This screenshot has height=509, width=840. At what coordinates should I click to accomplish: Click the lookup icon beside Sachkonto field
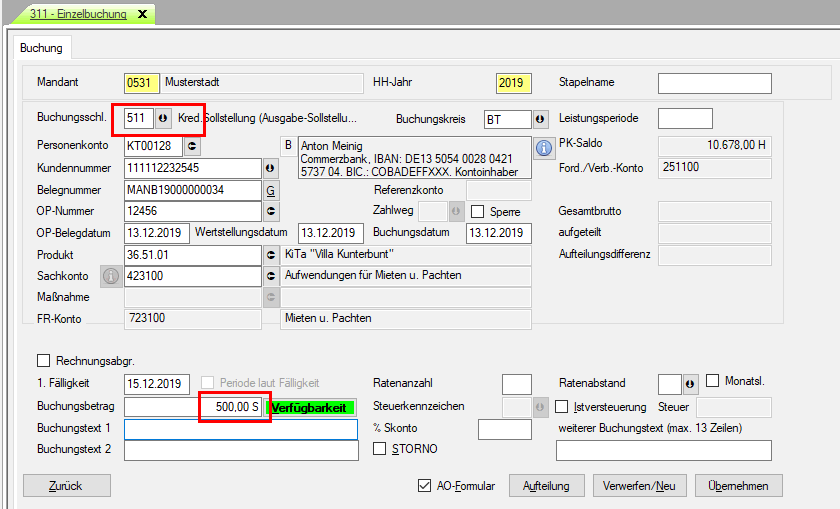pos(270,276)
